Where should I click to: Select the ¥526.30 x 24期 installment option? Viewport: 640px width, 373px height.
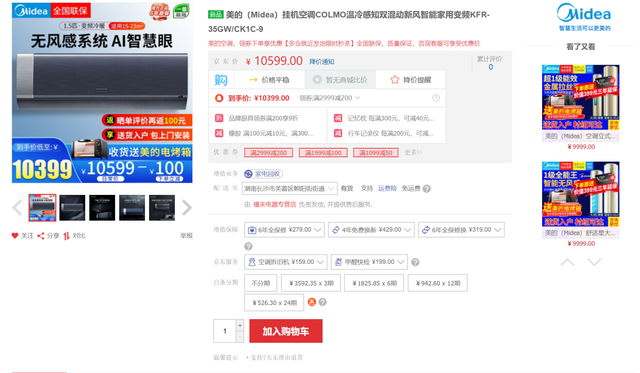pyautogui.click(x=274, y=302)
